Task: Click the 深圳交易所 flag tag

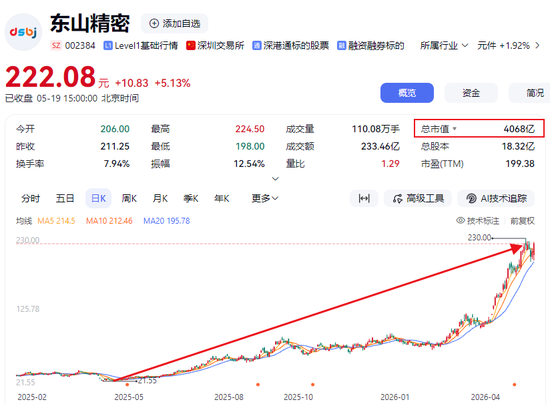Action: [x=215, y=46]
